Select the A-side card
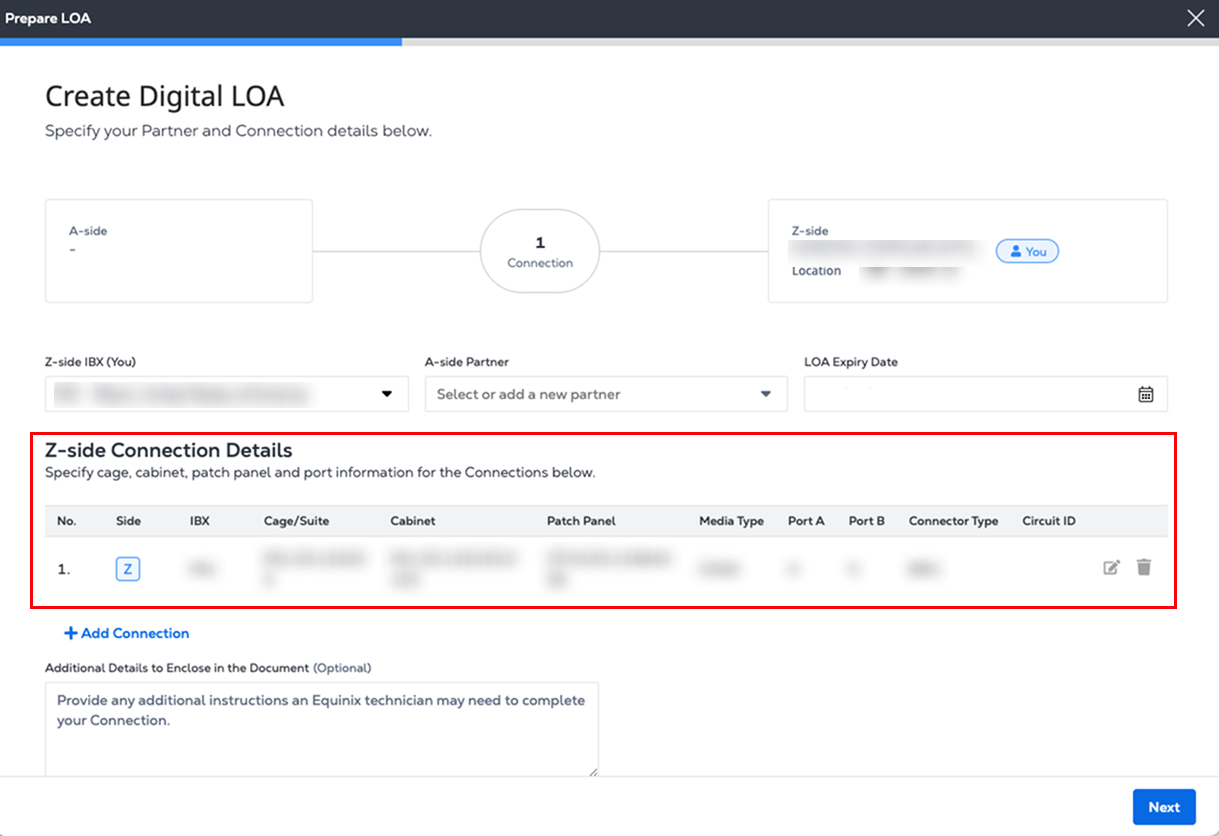The width and height of the screenshot is (1219, 836). tap(179, 251)
